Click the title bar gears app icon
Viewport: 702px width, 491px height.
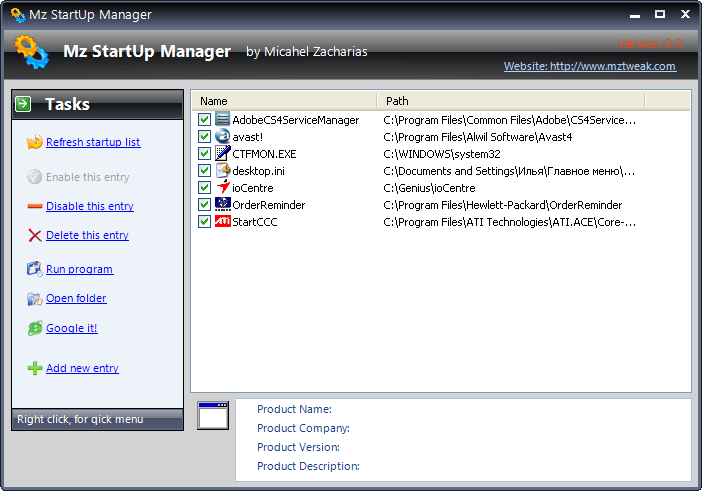tap(17, 15)
